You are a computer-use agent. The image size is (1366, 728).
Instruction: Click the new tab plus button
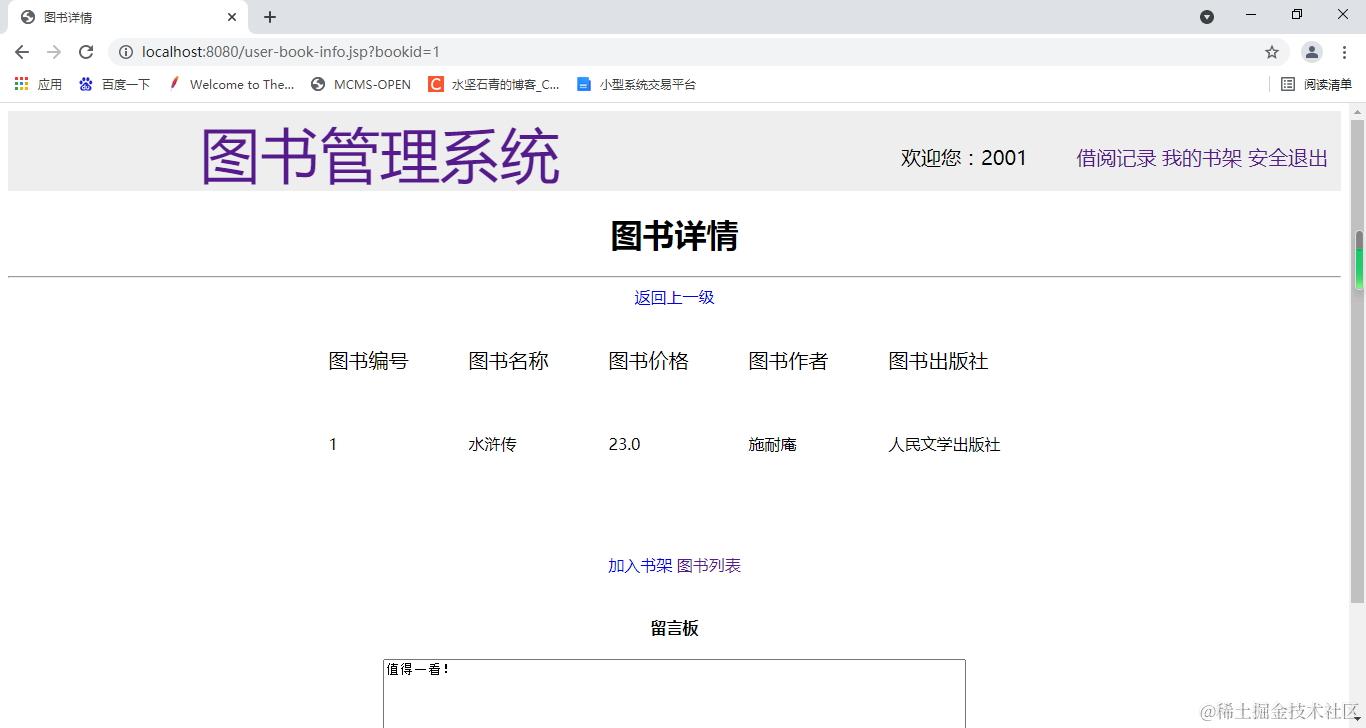point(268,17)
